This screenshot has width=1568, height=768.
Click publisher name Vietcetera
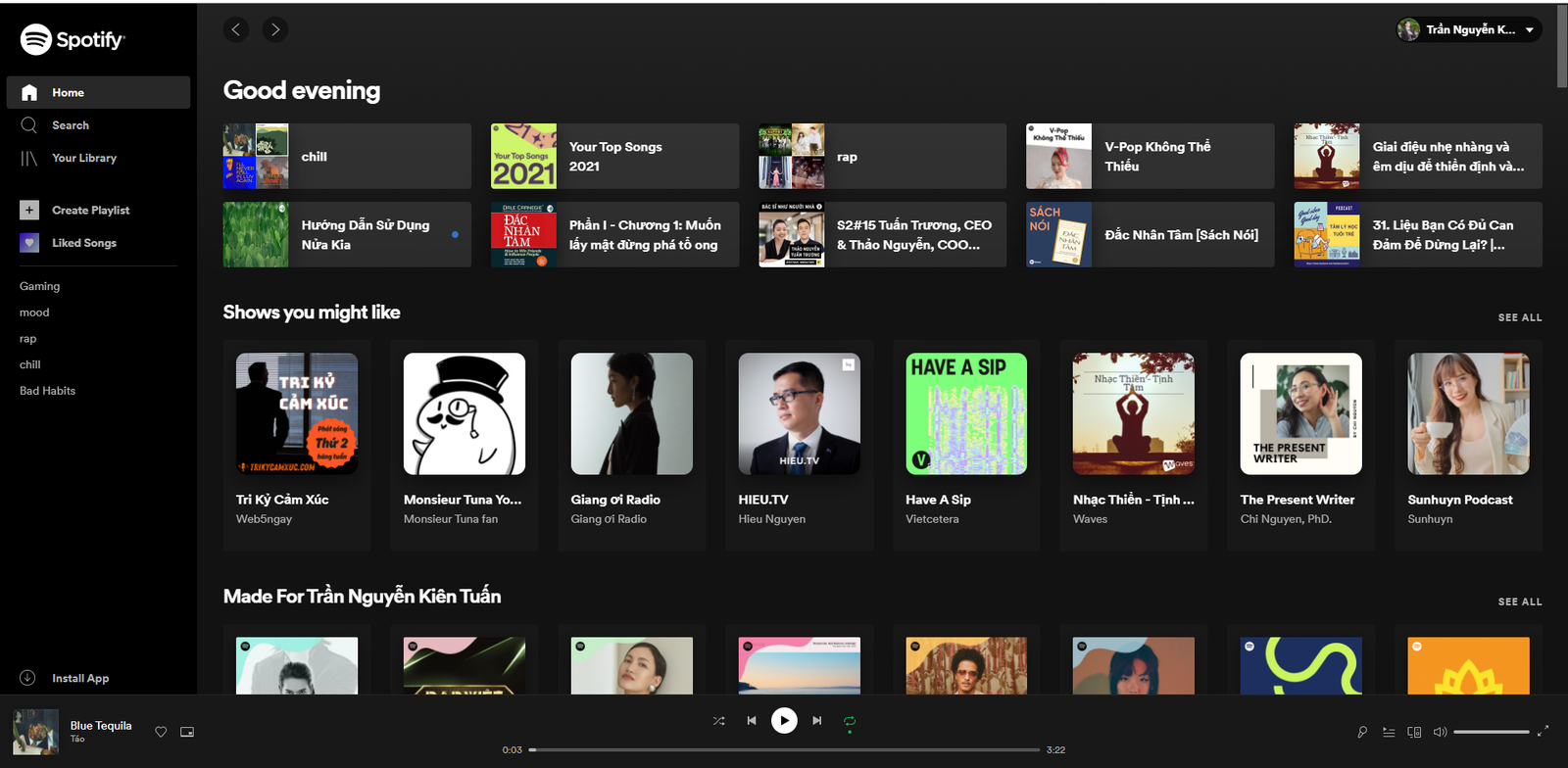[932, 519]
